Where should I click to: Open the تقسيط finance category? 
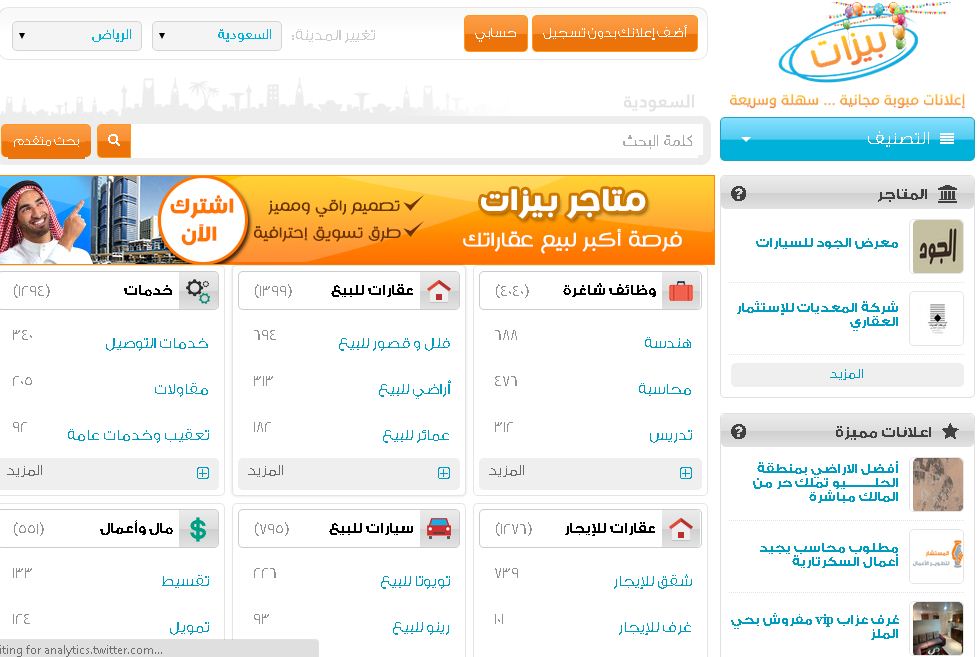coord(186,581)
